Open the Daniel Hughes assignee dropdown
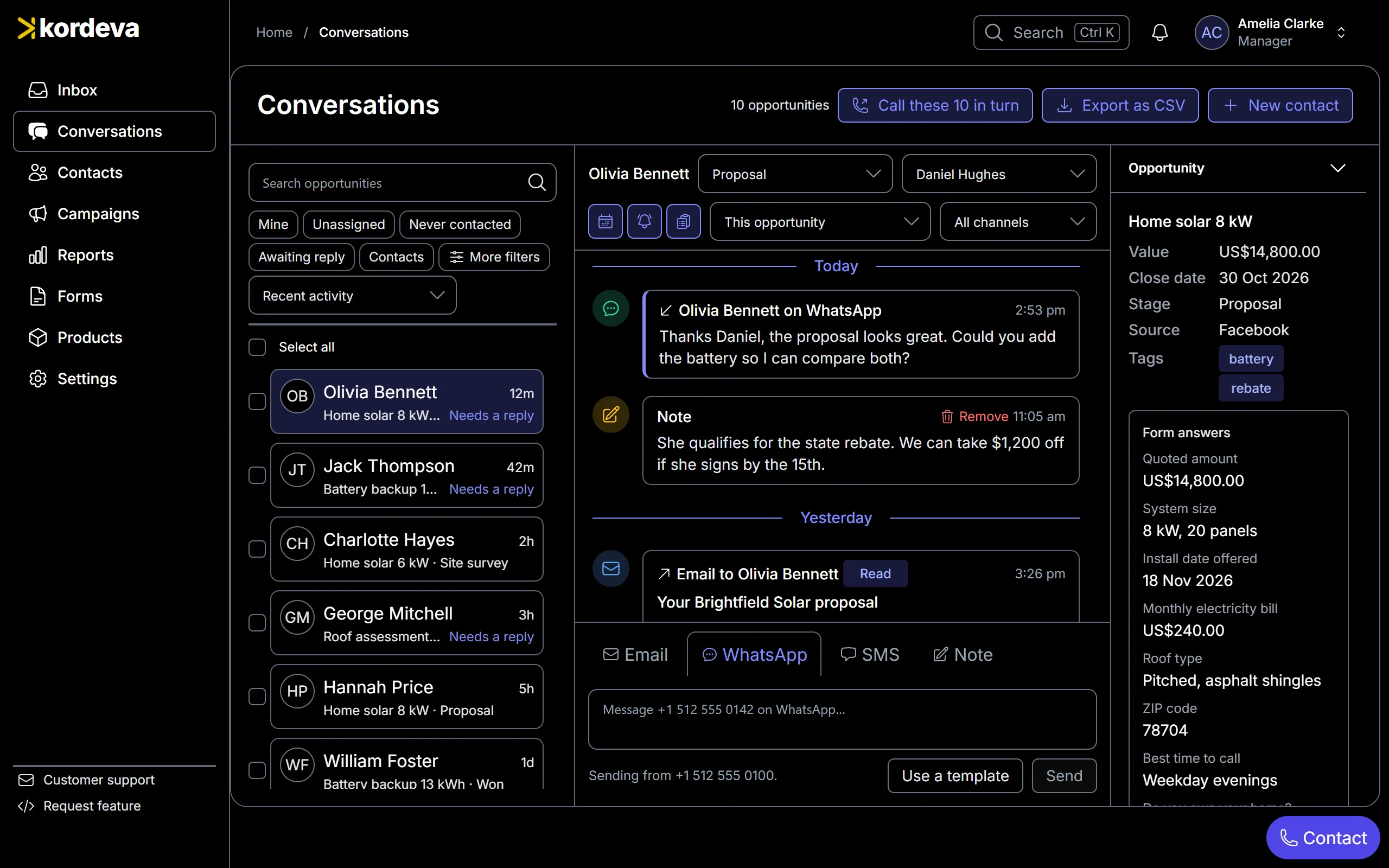The image size is (1389, 868). coord(999,174)
